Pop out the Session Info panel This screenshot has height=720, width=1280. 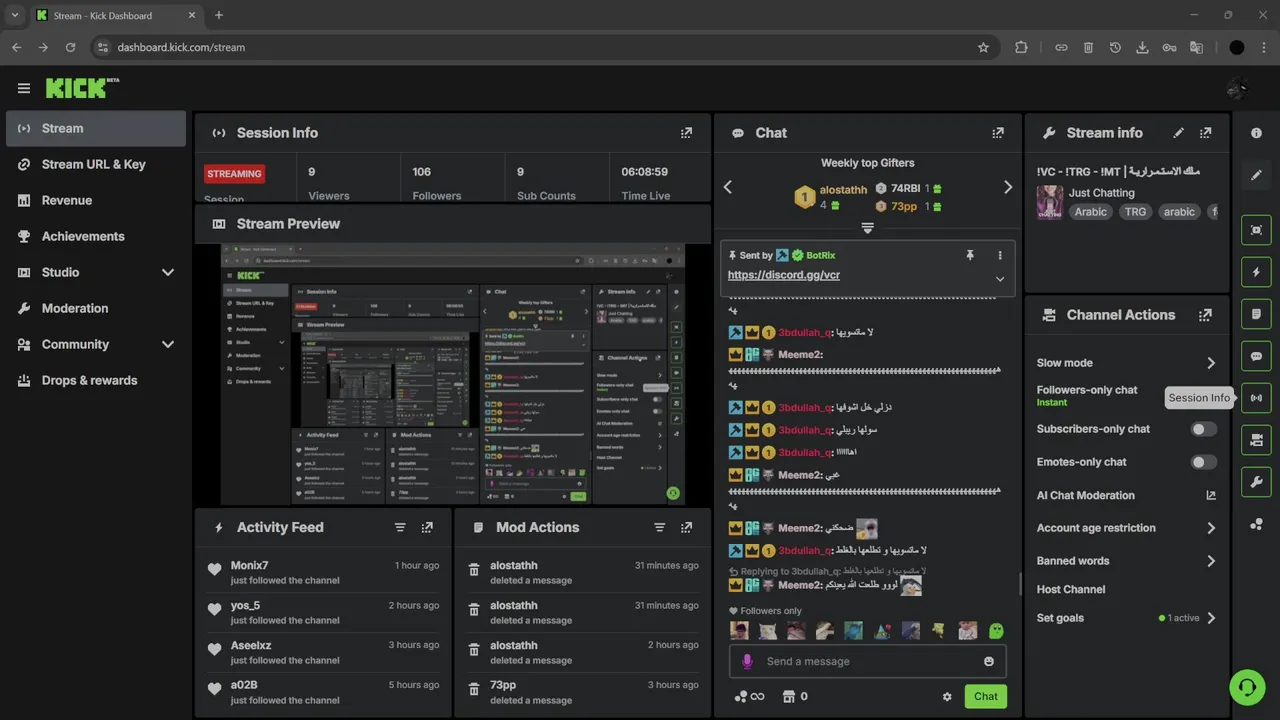click(686, 133)
